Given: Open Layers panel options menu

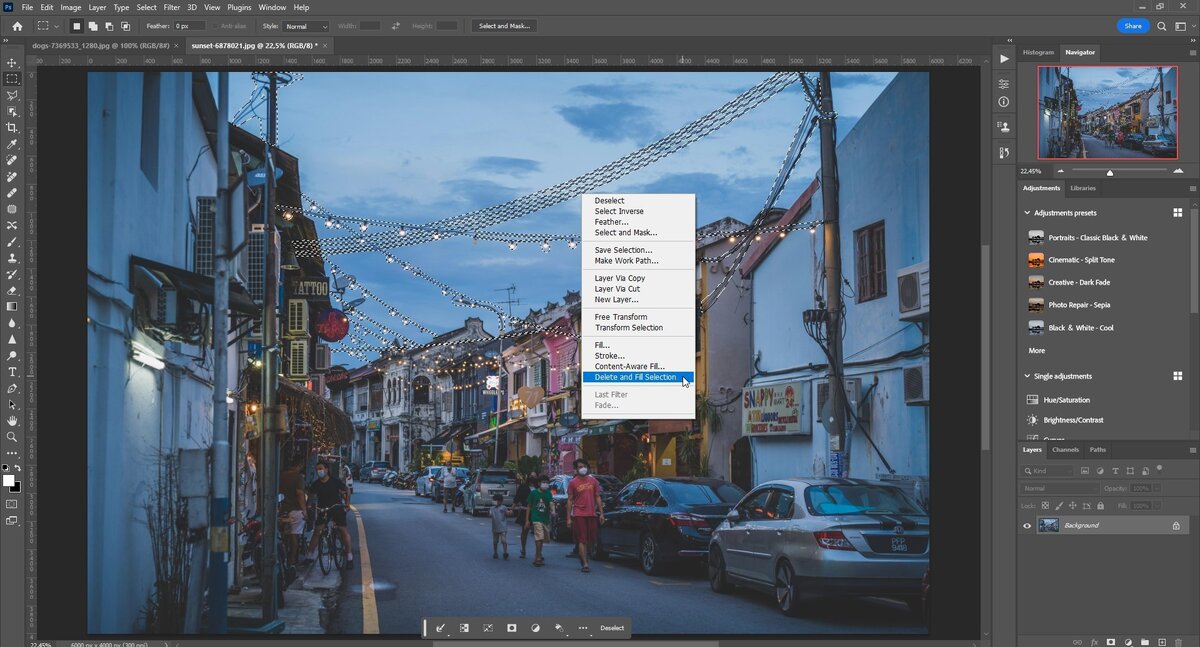Looking at the screenshot, I should pyautogui.click(x=1192, y=450).
